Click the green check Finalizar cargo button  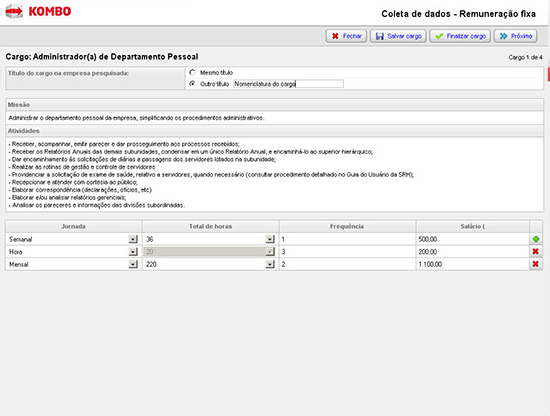point(460,36)
